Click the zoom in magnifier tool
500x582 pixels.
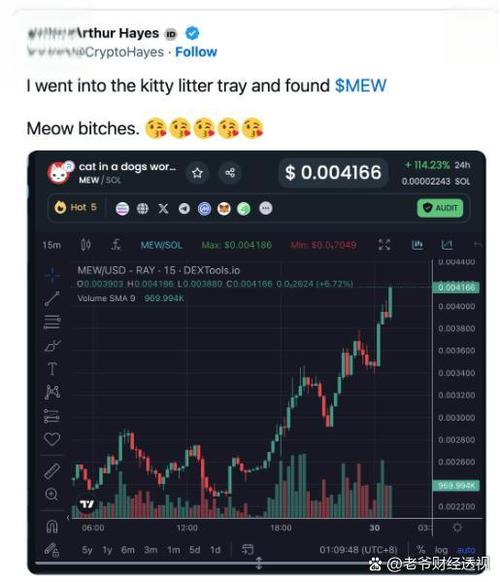tap(51, 494)
